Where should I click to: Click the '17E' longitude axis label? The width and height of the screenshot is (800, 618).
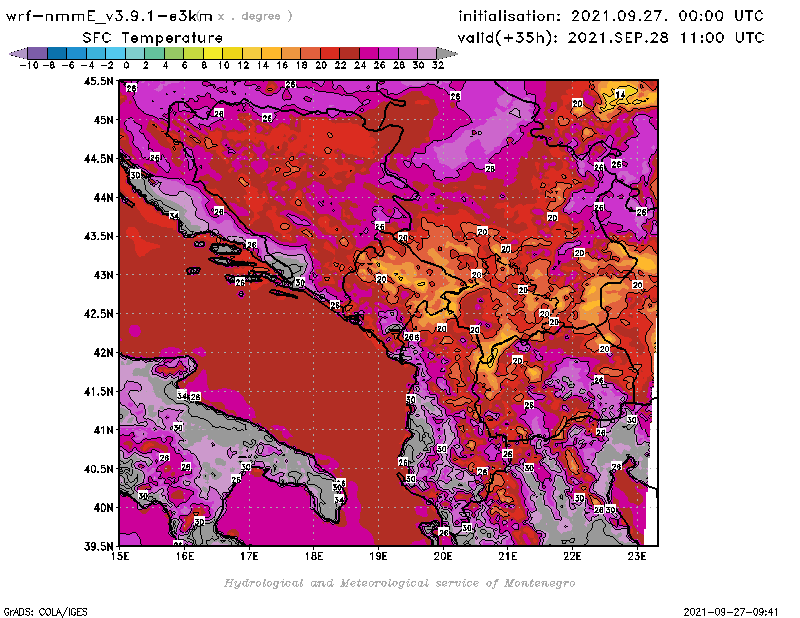(249, 556)
